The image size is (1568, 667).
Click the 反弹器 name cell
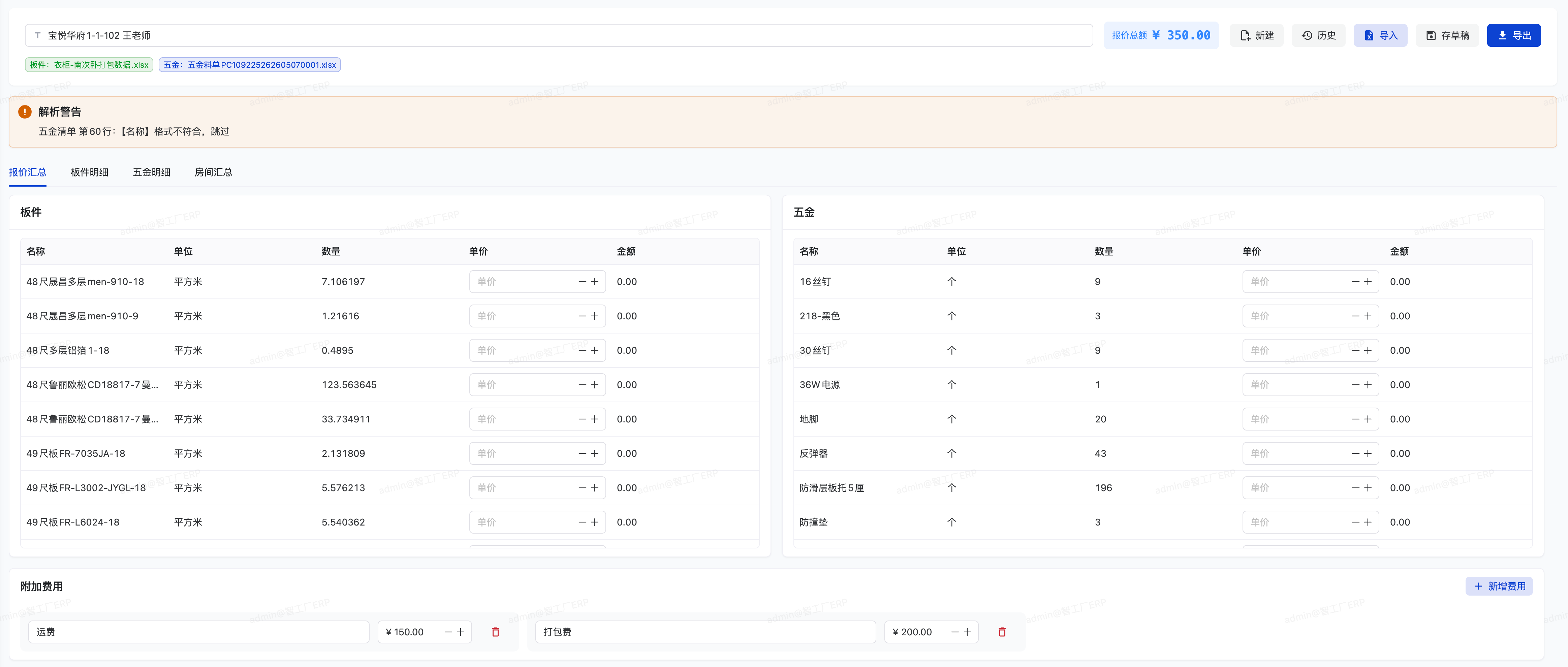click(x=813, y=453)
